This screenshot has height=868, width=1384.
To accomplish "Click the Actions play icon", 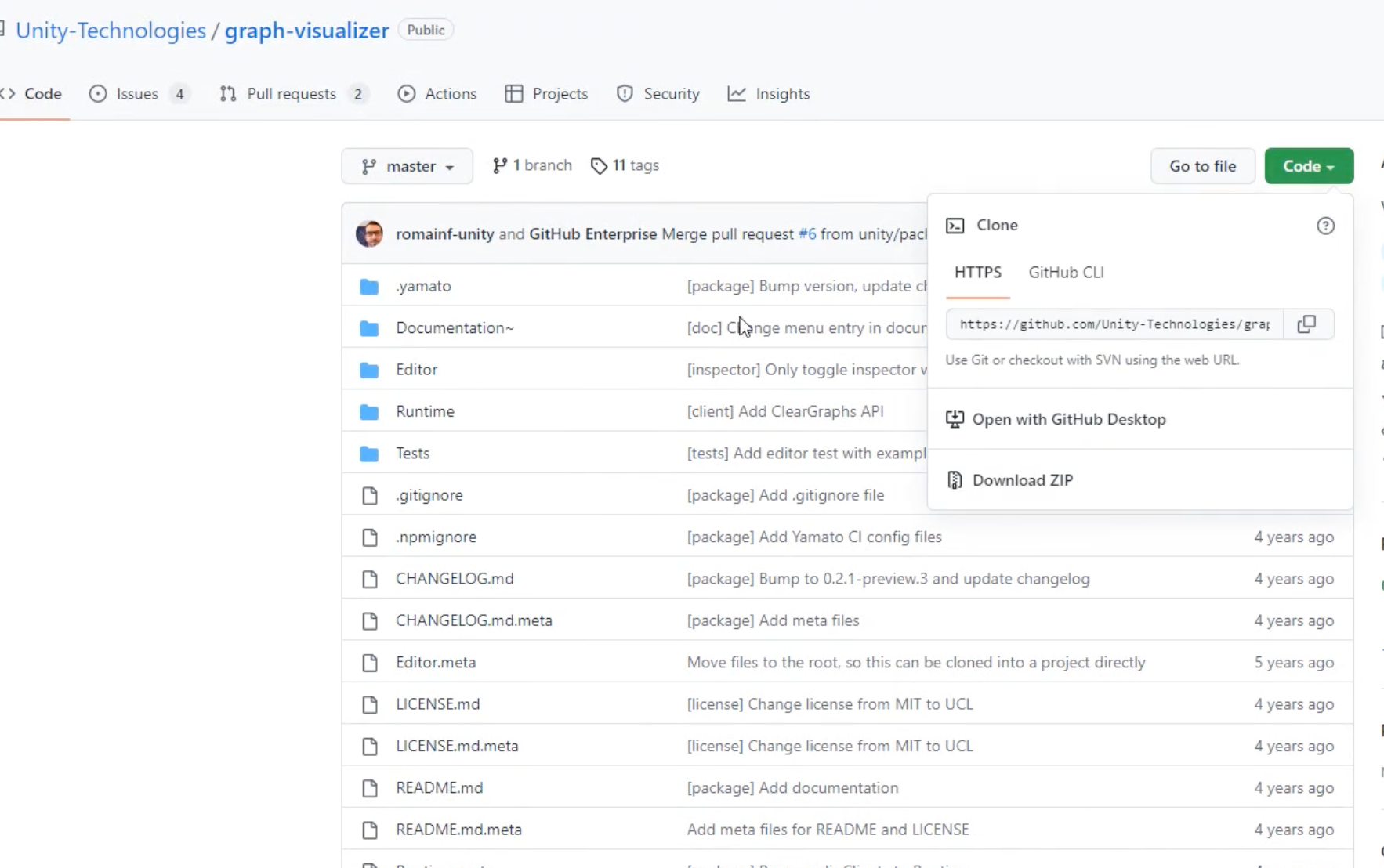I will point(406,94).
